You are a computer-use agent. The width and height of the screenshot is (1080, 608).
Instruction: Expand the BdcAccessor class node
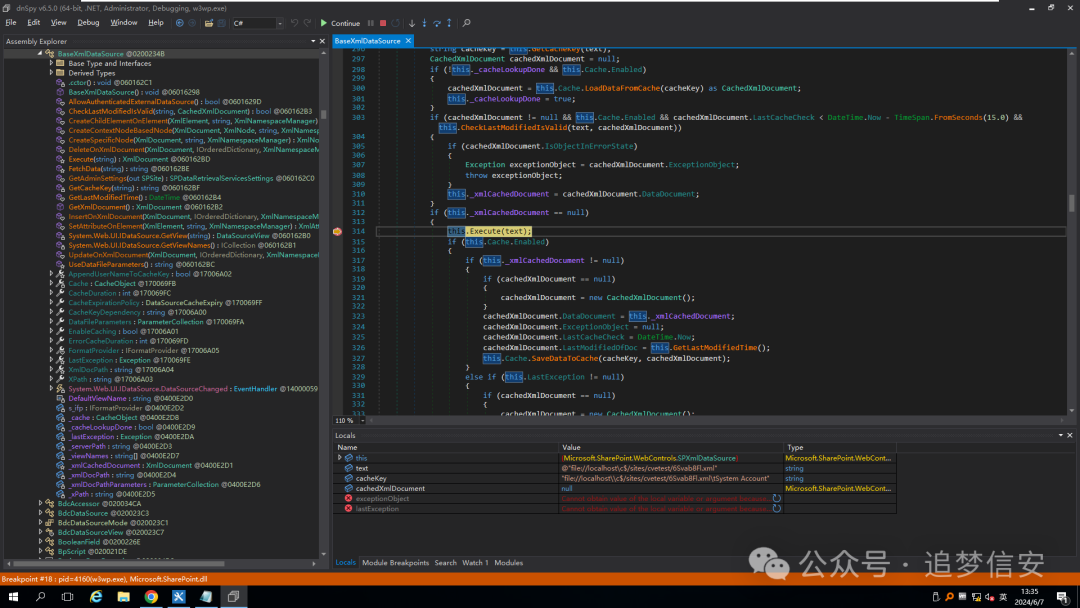[40, 504]
